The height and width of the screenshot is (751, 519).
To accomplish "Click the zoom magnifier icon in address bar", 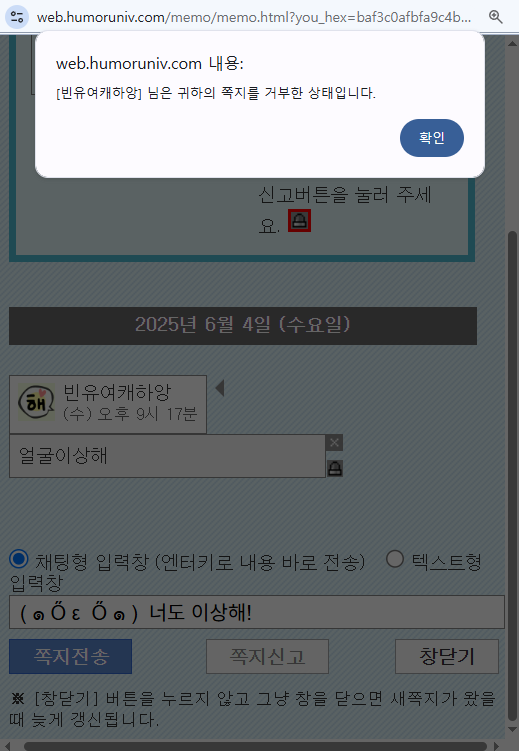I will 496,17.
